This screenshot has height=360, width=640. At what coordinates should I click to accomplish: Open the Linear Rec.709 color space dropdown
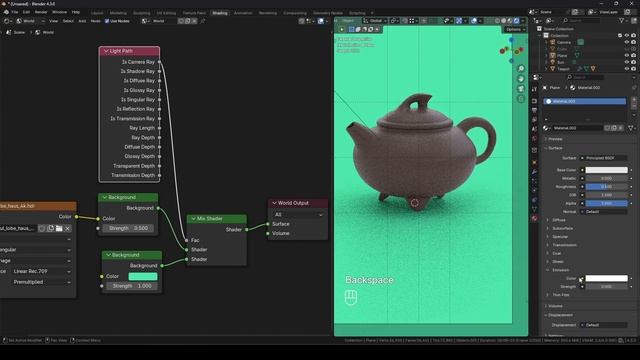click(41, 271)
